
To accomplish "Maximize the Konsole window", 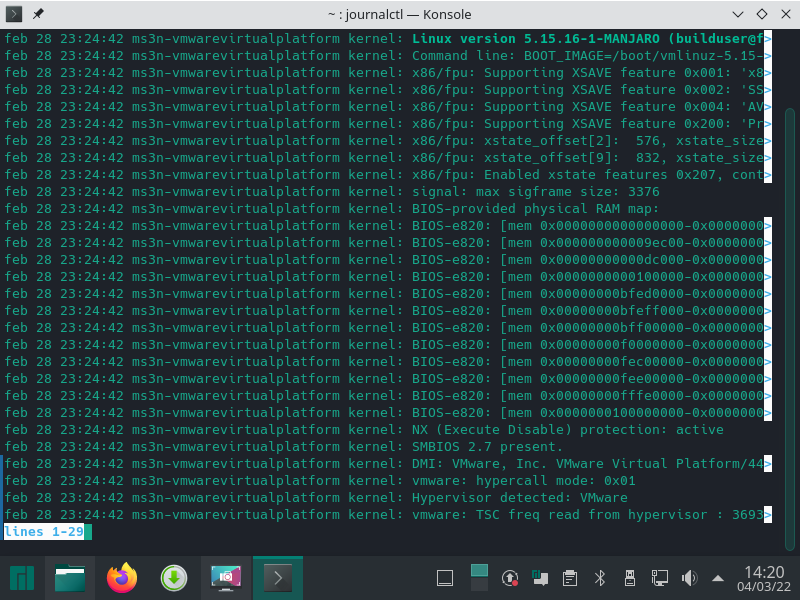I will [x=762, y=14].
